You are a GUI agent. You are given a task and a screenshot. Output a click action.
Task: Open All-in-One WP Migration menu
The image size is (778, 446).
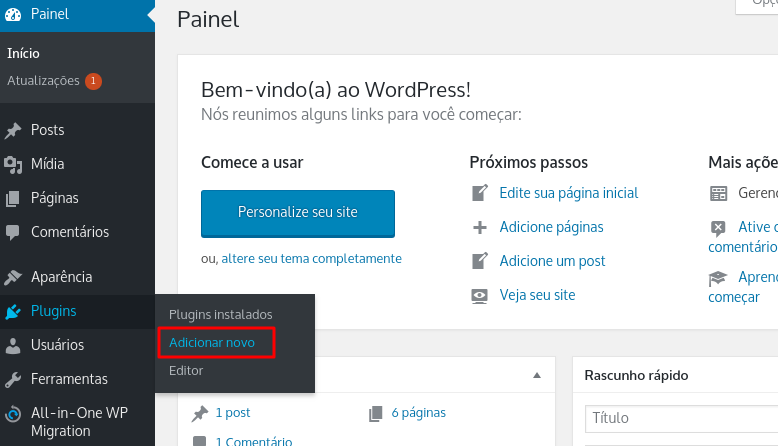point(77,422)
